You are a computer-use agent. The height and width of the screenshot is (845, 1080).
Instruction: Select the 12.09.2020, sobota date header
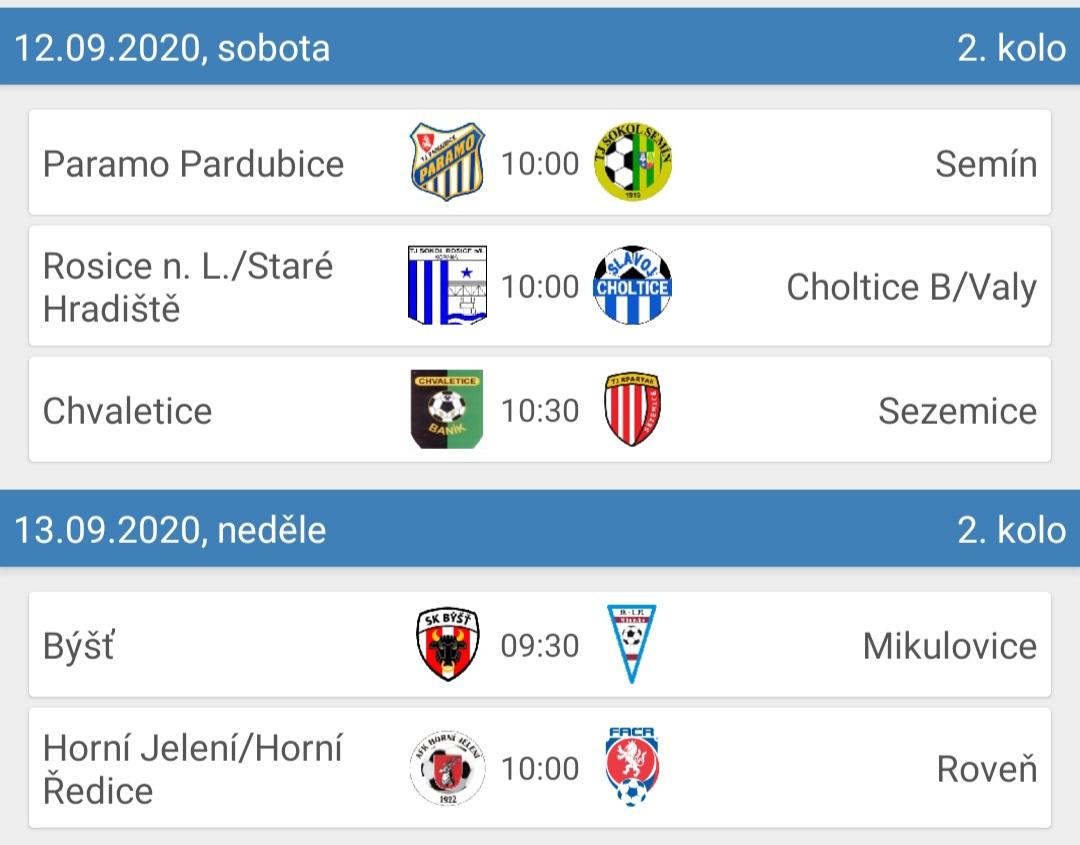[172, 48]
